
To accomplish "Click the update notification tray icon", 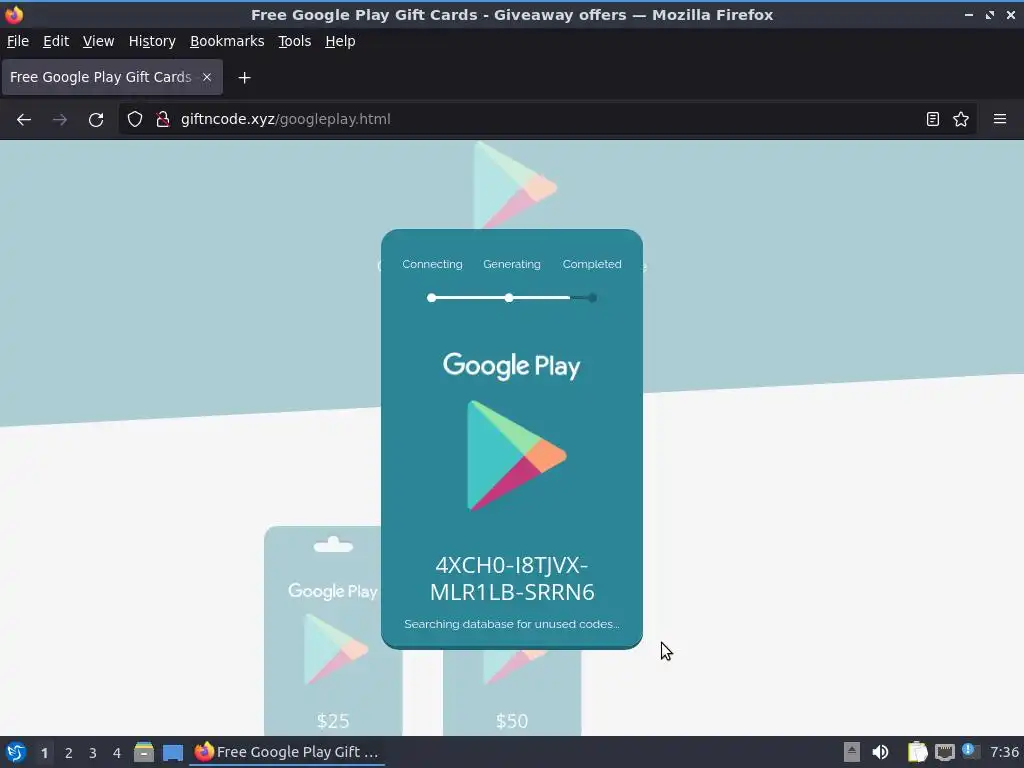I will point(970,751).
